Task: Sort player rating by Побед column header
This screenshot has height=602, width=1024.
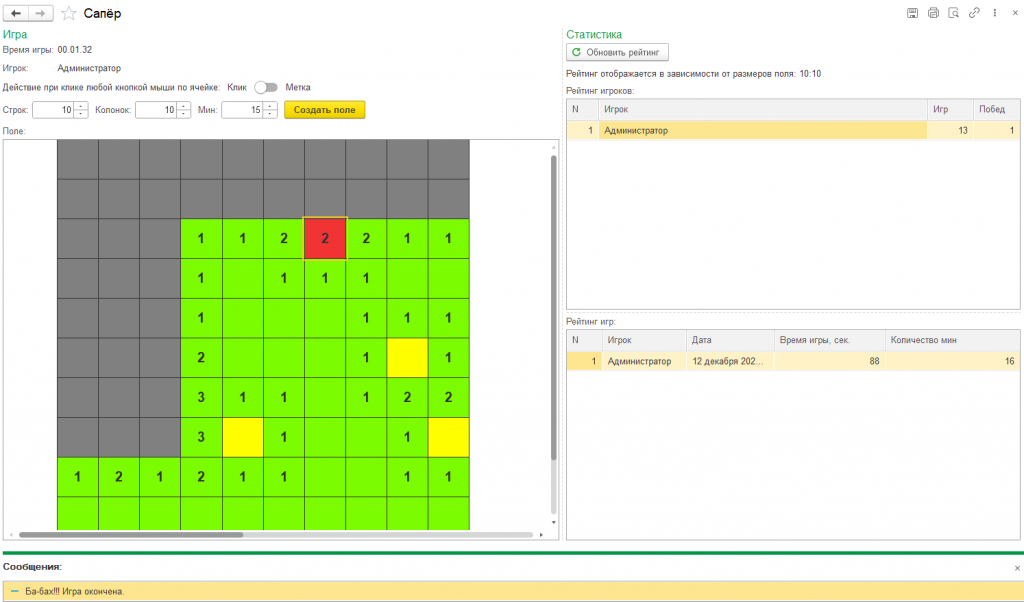Action: 997,109
